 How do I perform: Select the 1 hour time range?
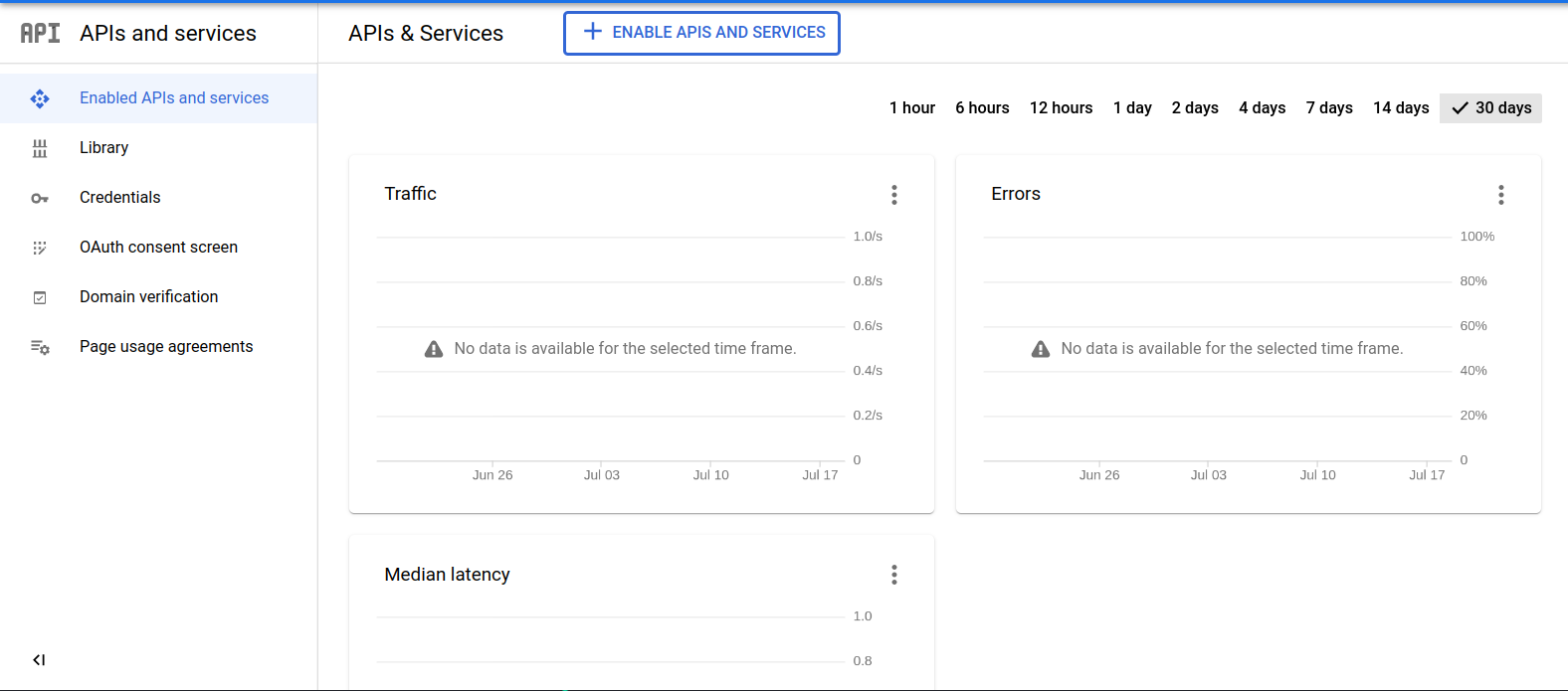912,108
